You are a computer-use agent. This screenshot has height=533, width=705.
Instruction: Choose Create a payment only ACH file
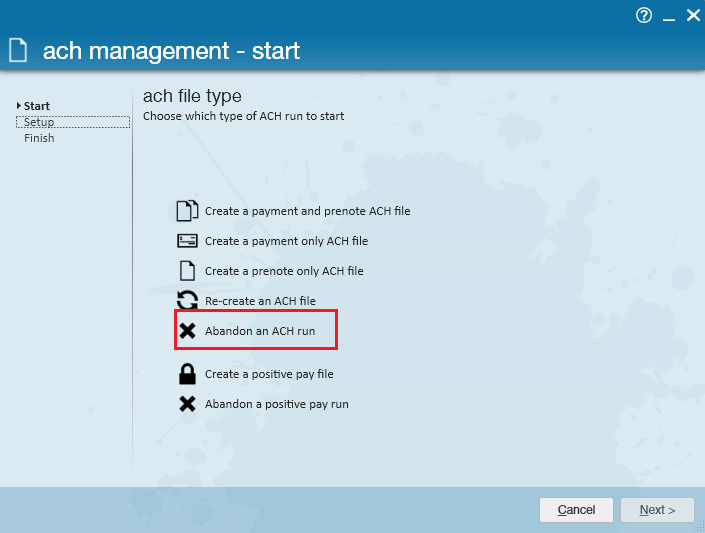pos(286,241)
